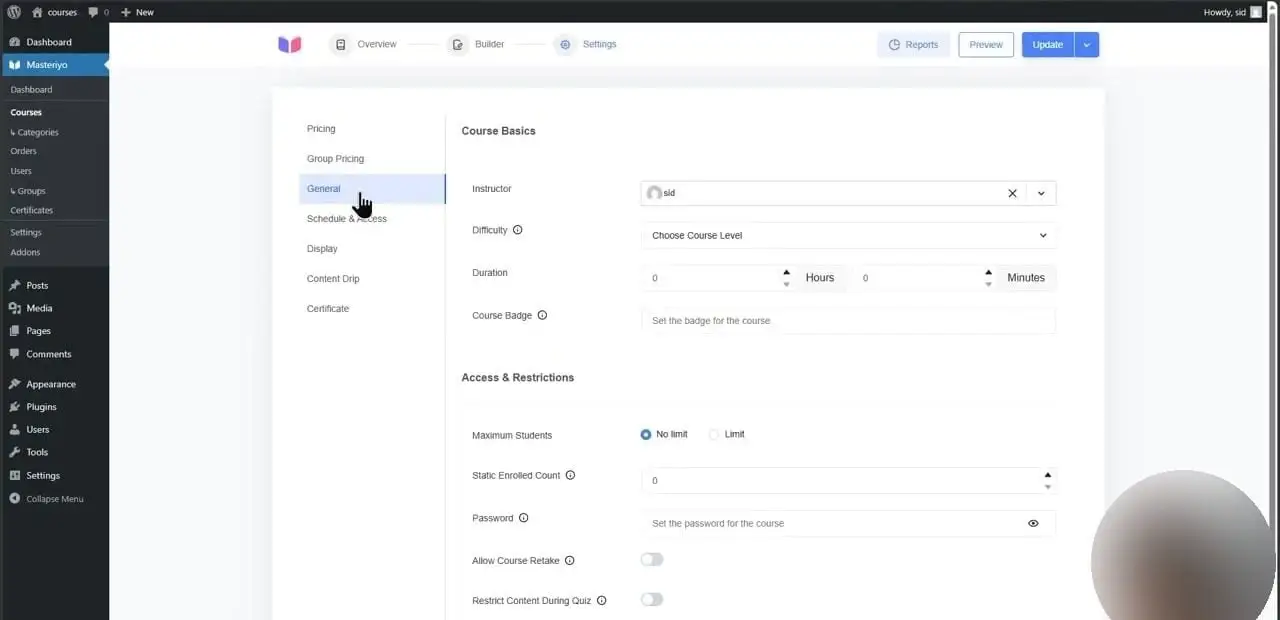Viewport: 1280px width, 620px height.
Task: Click the Course Badge input field
Action: 848,320
